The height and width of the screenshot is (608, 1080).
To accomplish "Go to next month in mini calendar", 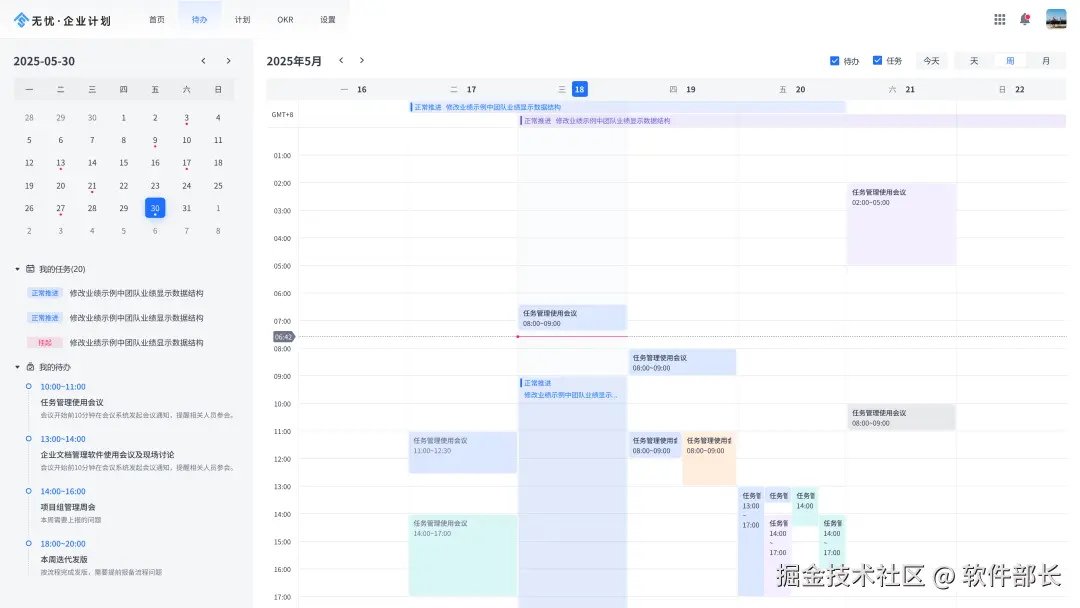I will coord(229,61).
